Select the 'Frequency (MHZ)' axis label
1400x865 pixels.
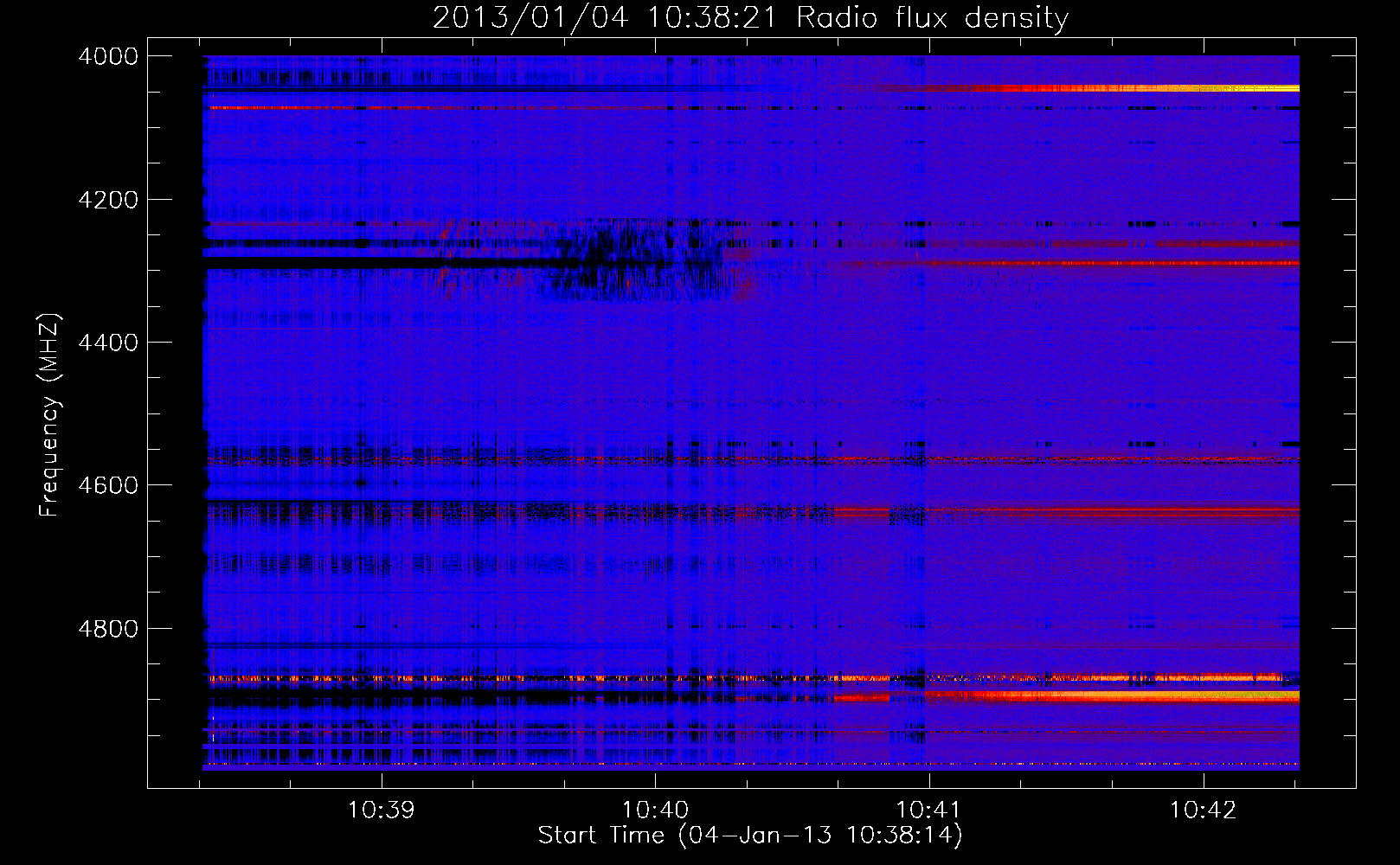50,415
